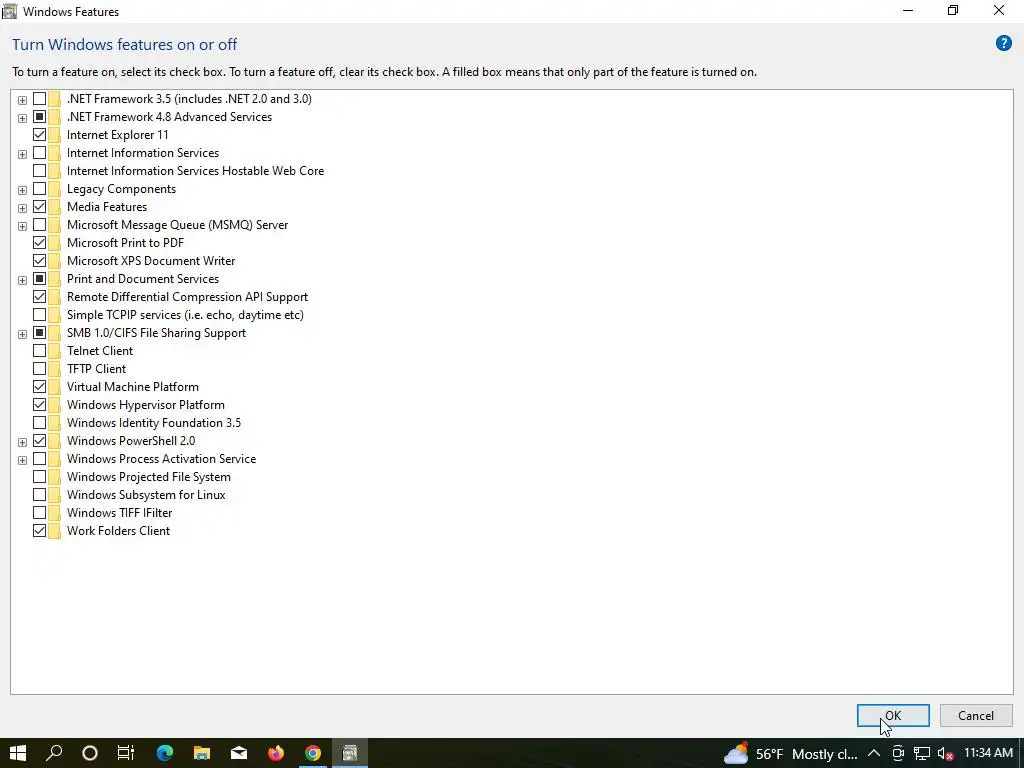Click Cancel button
The image size is (1024, 768).
pyautogui.click(x=976, y=716)
